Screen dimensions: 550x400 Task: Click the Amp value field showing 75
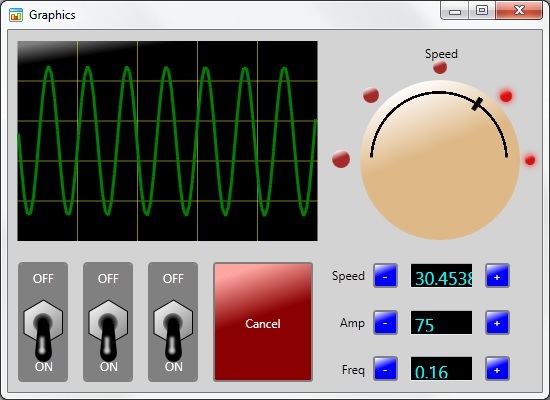pyautogui.click(x=441, y=322)
